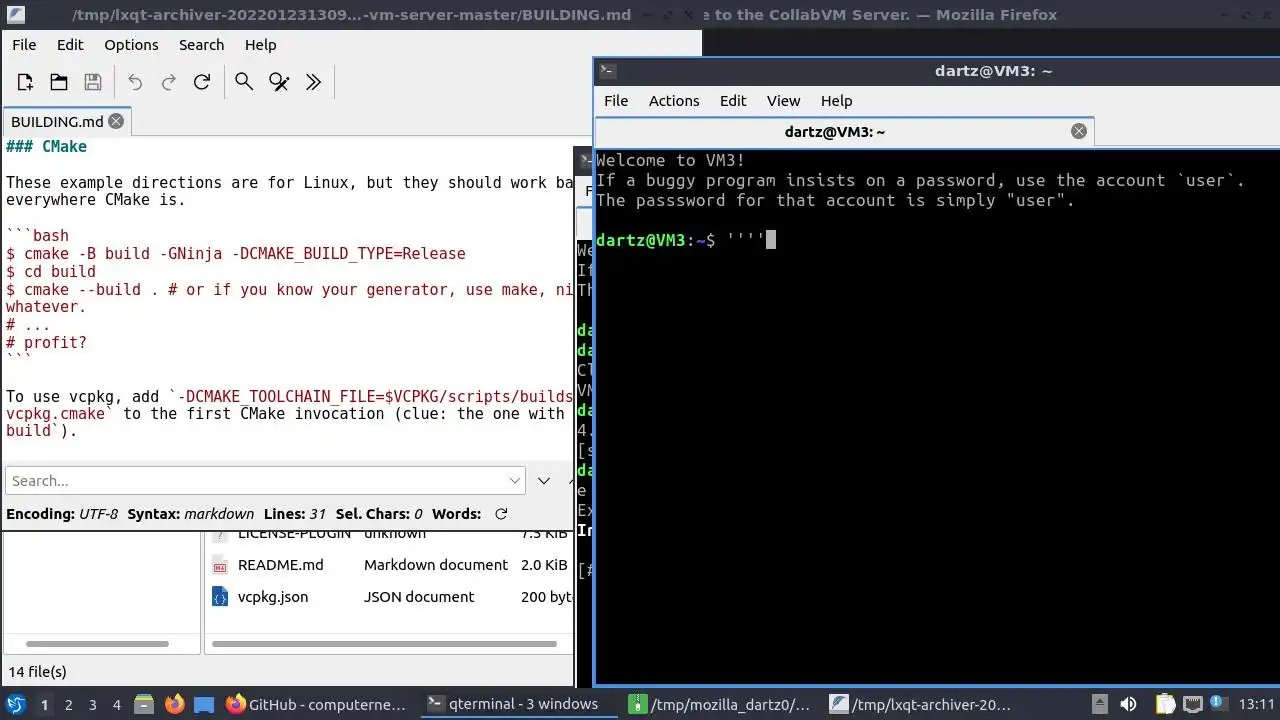The height and width of the screenshot is (720, 1280).
Task: Close the dartz@VM3 terminal tab
Action: 1079,131
